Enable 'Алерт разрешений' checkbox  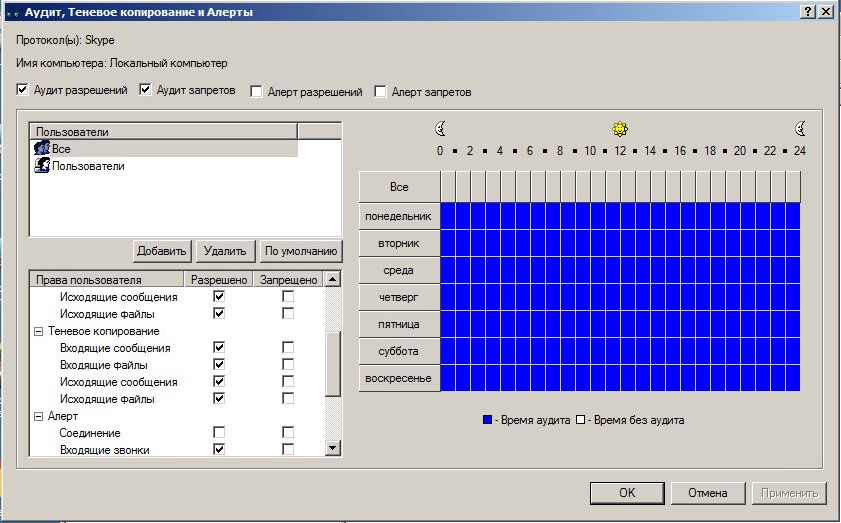click(256, 92)
